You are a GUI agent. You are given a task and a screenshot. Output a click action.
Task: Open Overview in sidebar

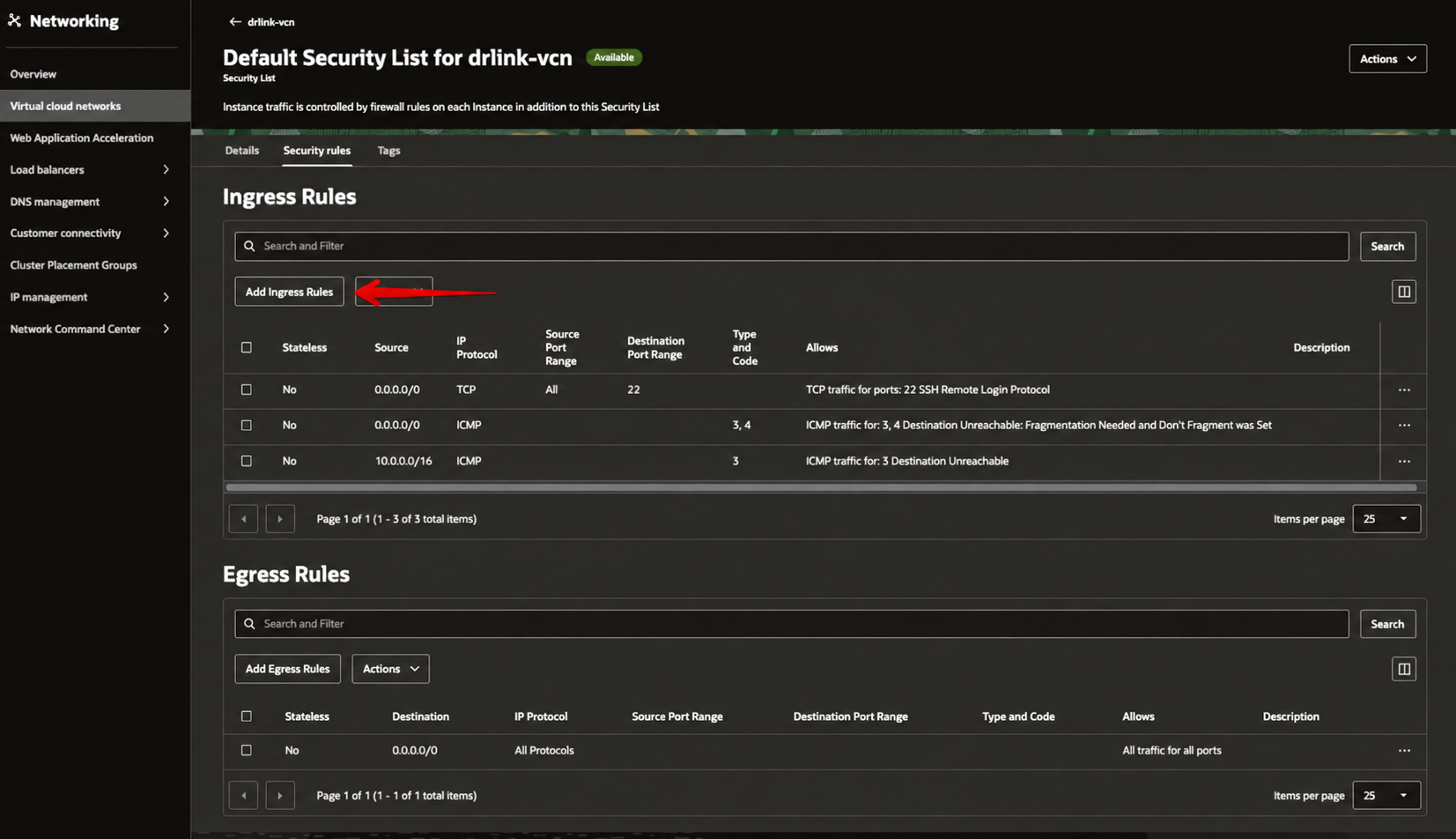[x=33, y=74]
